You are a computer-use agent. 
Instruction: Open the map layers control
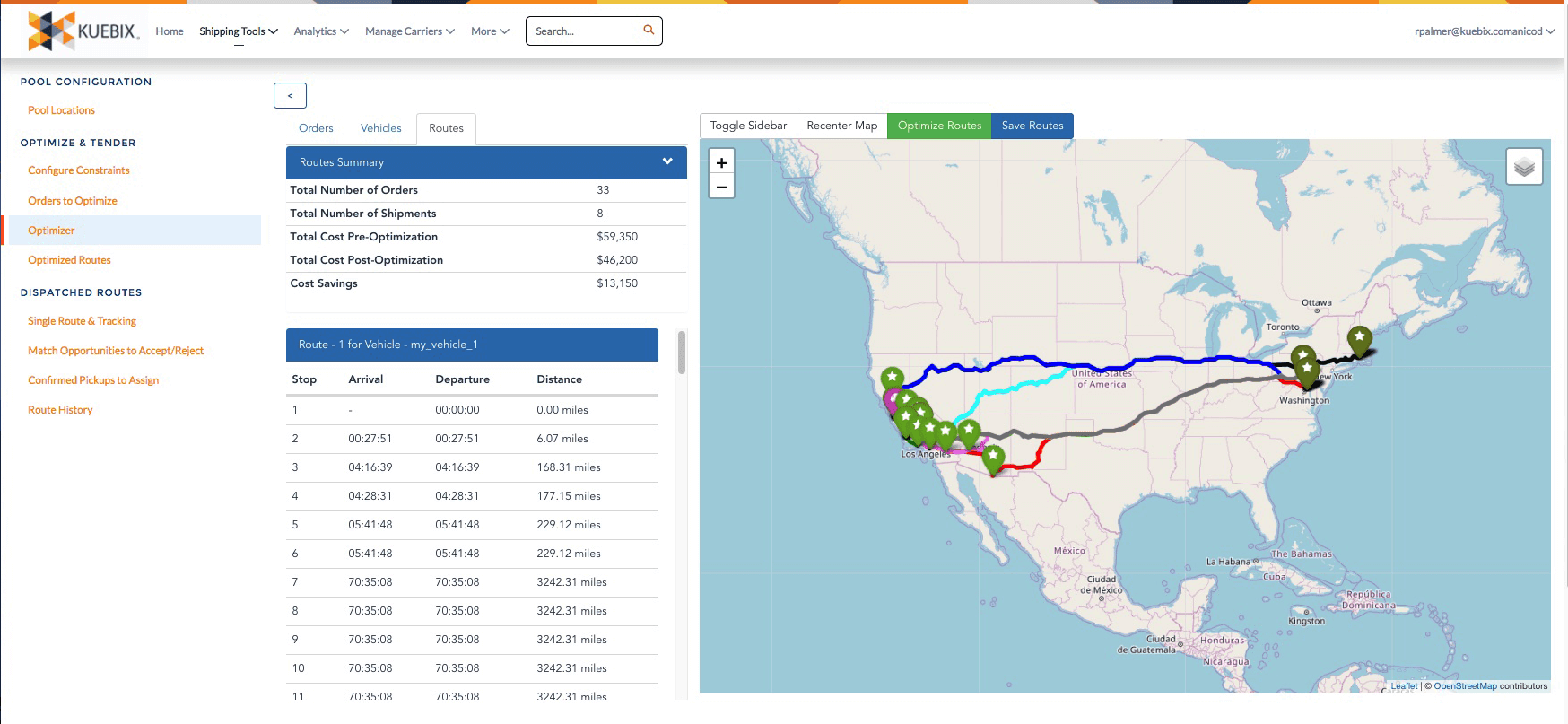click(1523, 167)
